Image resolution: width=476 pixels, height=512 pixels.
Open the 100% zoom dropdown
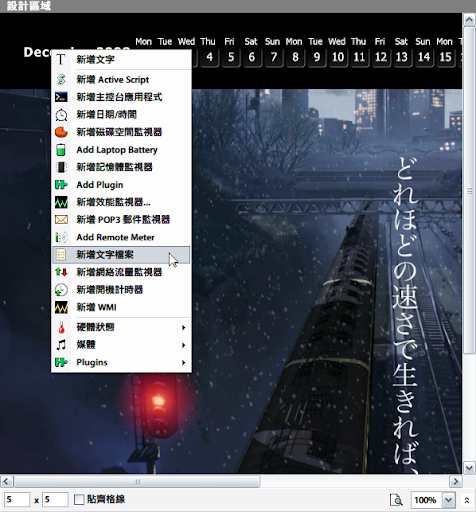point(448,500)
